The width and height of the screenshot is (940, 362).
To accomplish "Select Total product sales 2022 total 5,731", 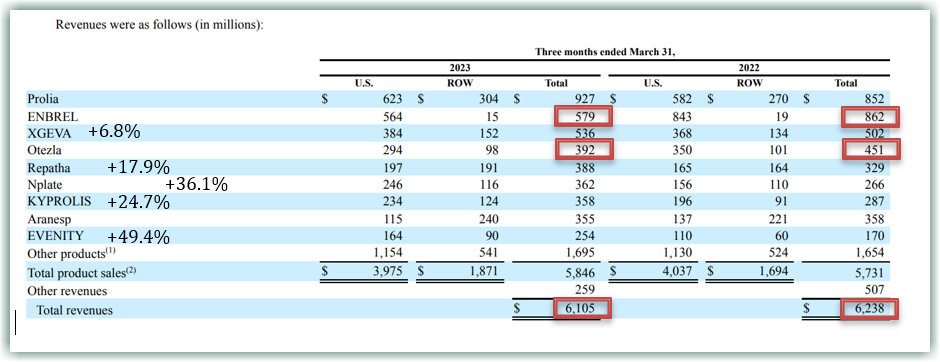I will click(868, 273).
